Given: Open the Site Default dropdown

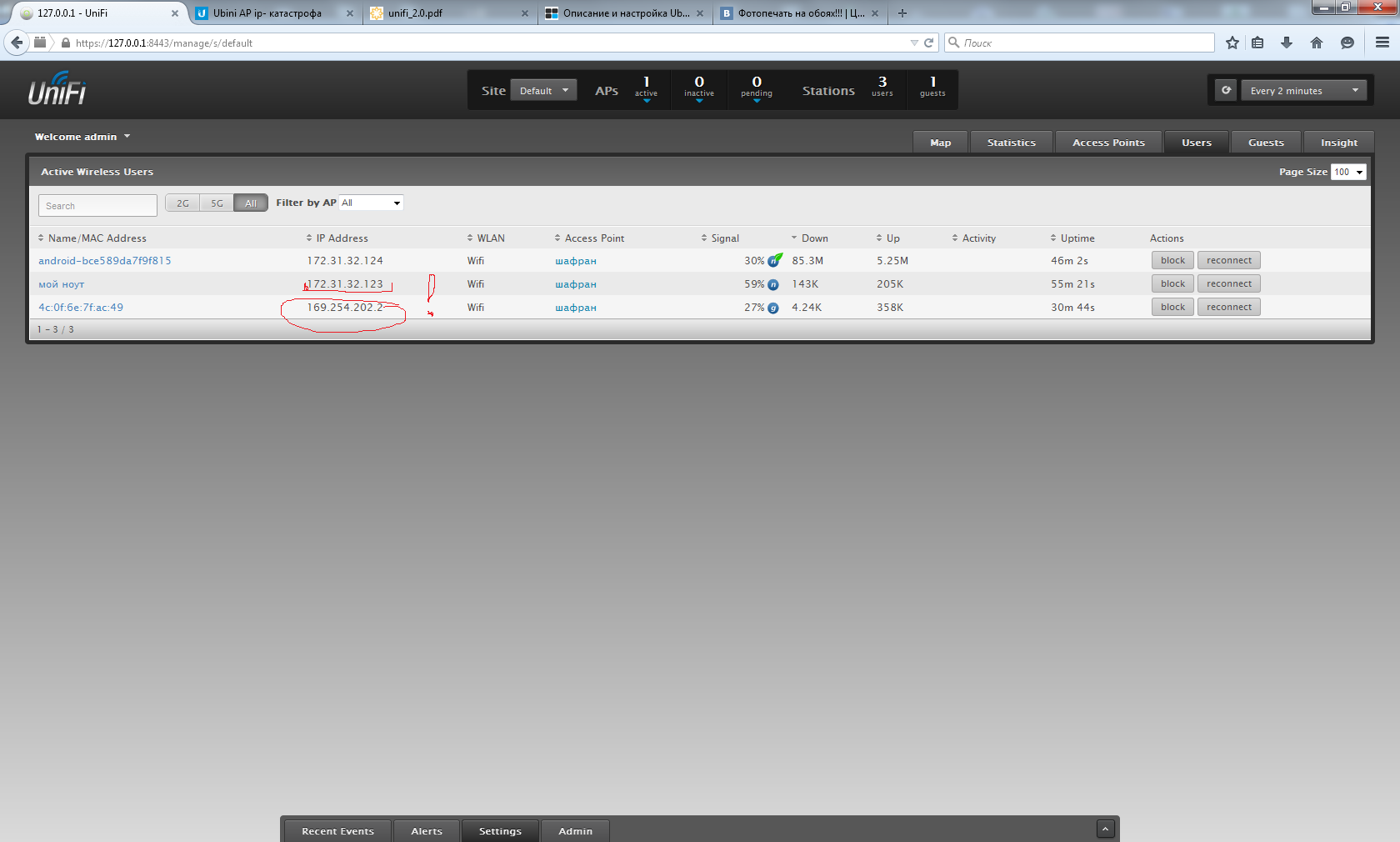Looking at the screenshot, I should (x=543, y=91).
